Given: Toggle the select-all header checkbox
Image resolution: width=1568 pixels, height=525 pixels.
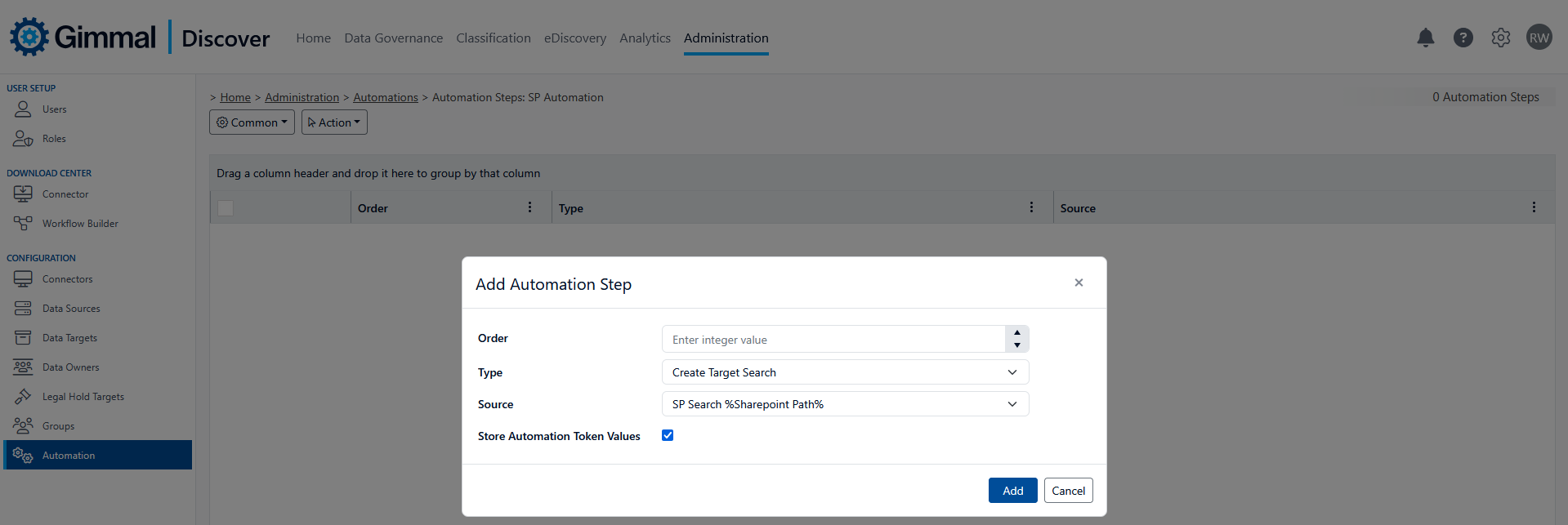Looking at the screenshot, I should coord(226,208).
